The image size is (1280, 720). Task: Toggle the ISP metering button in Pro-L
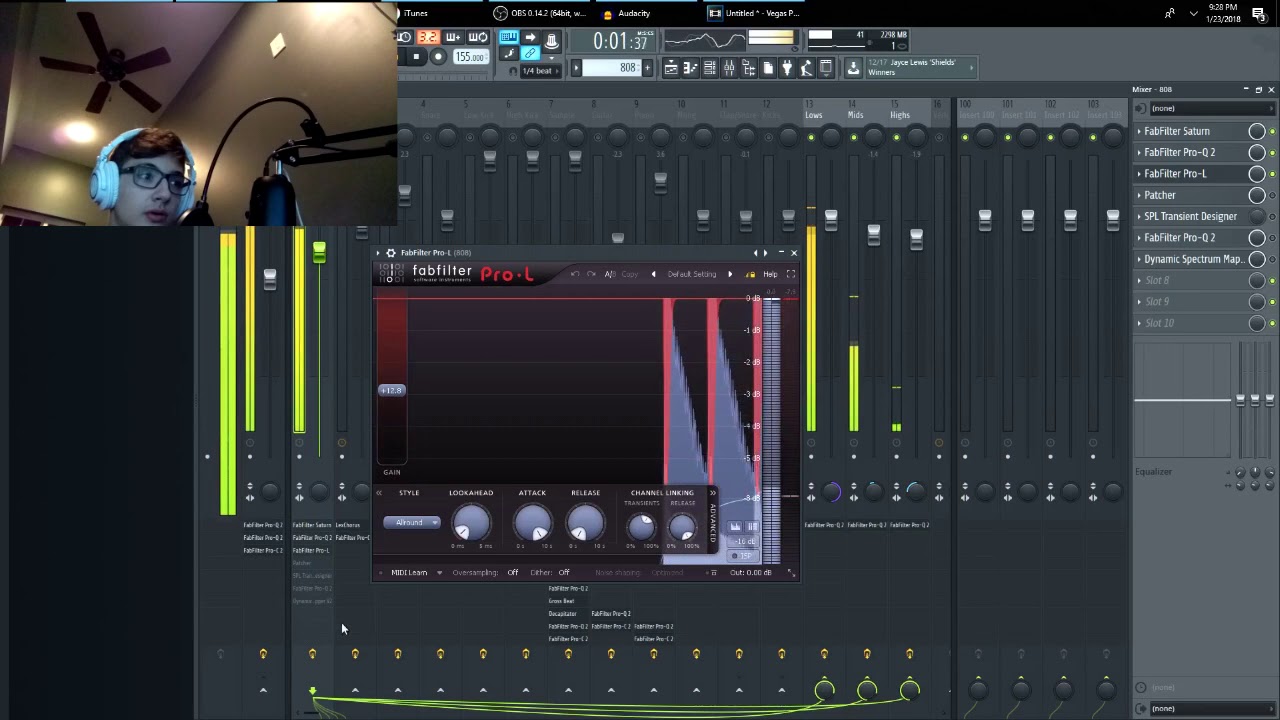(743, 556)
